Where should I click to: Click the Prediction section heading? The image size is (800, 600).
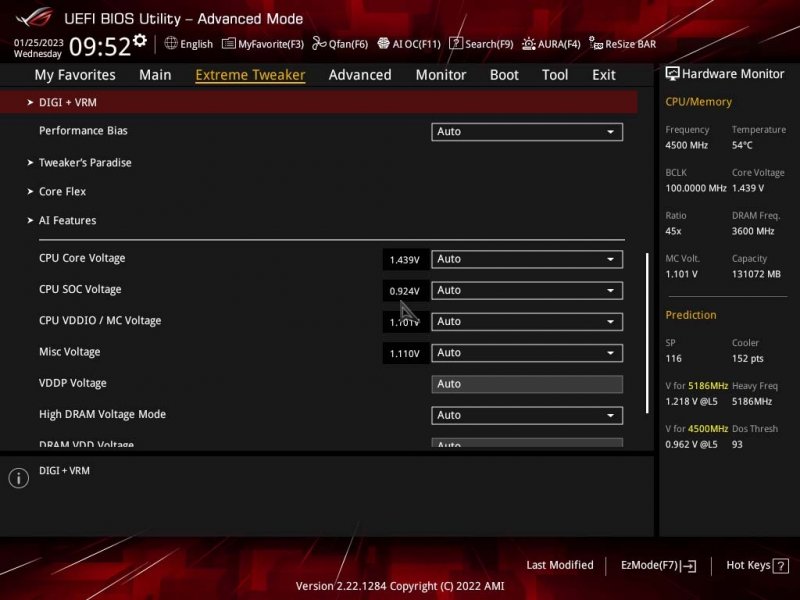[x=691, y=315]
